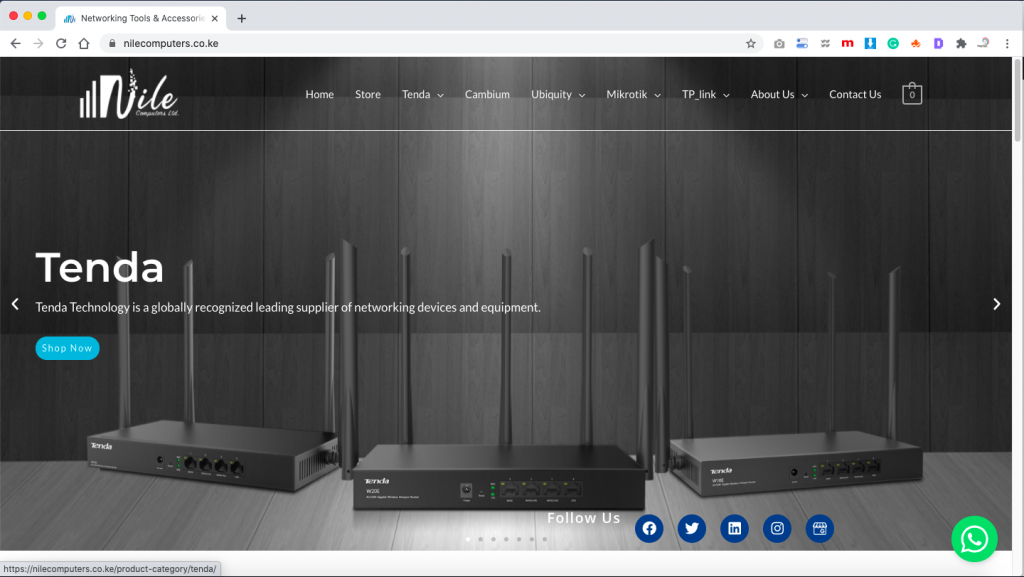Click the Nile Computers logo
The width and height of the screenshot is (1024, 577).
tap(129, 94)
